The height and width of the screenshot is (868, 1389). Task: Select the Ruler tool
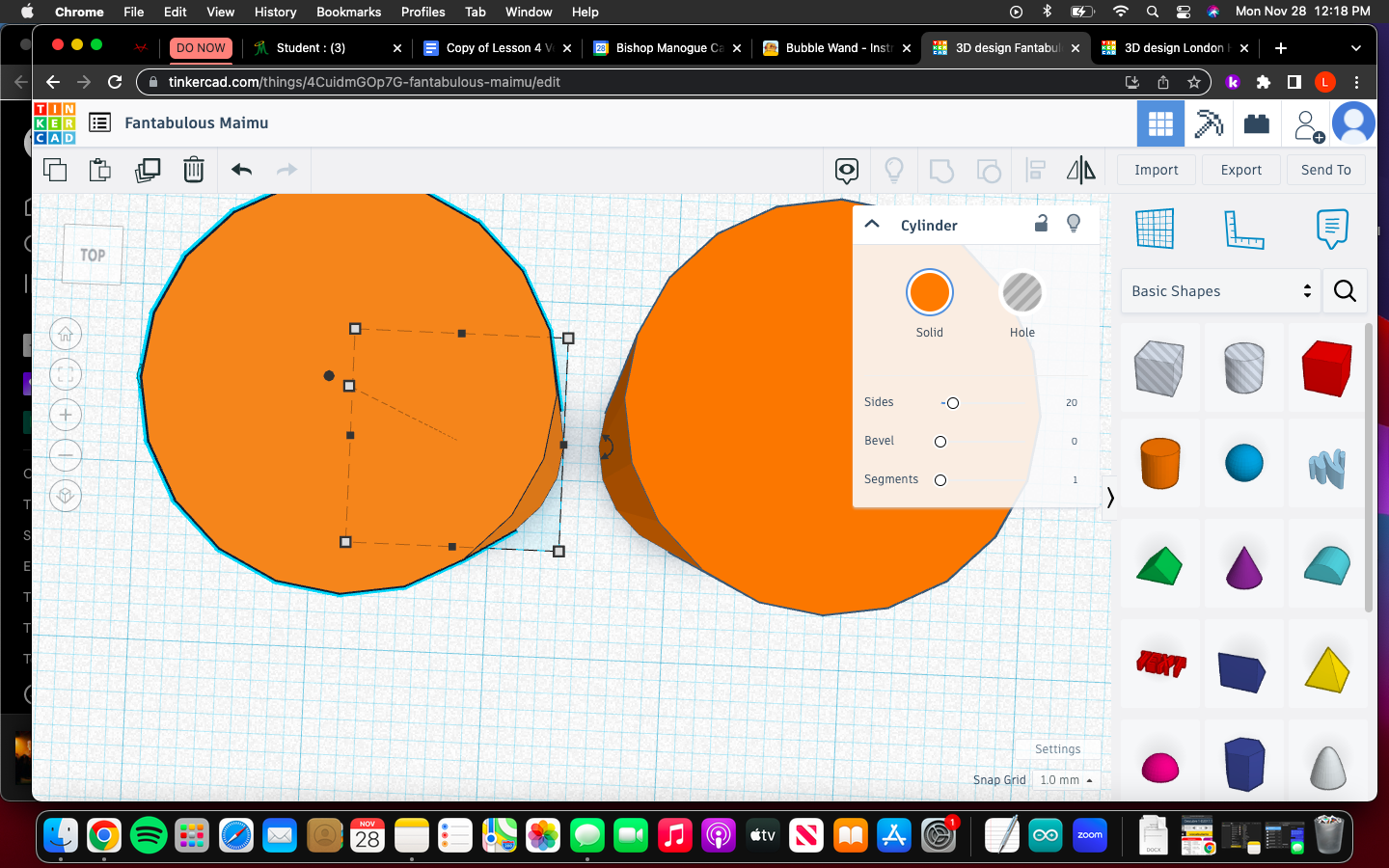click(x=1243, y=229)
